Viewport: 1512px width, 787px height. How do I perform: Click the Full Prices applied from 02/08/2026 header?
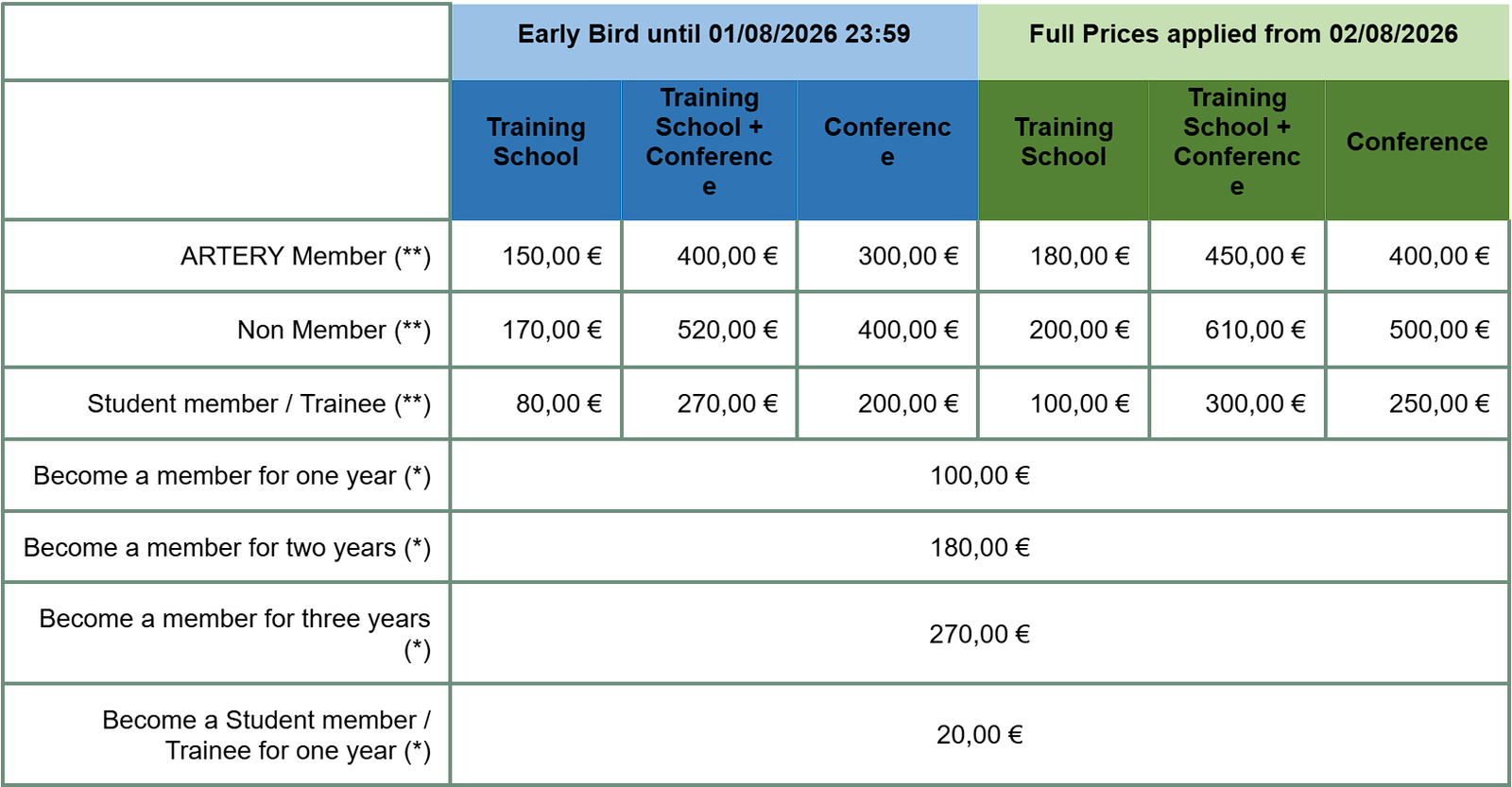(x=1243, y=35)
